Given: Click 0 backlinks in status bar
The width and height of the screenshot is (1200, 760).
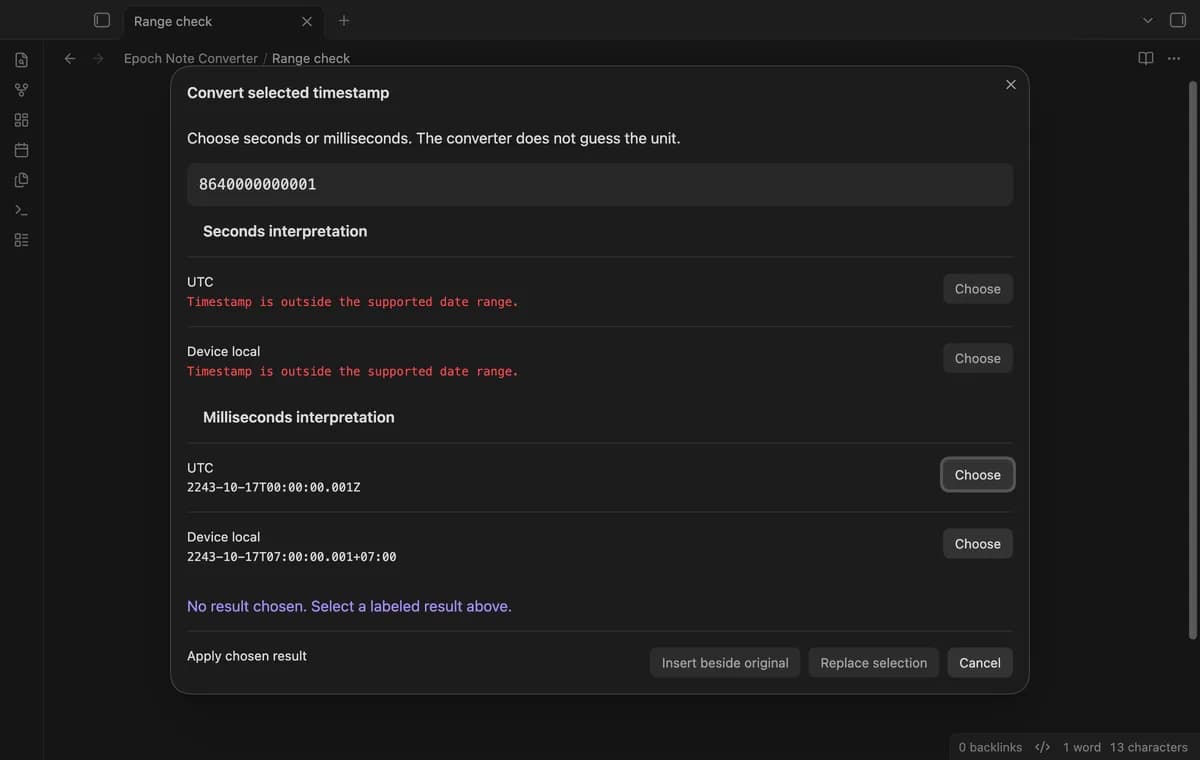Looking at the screenshot, I should [990, 747].
